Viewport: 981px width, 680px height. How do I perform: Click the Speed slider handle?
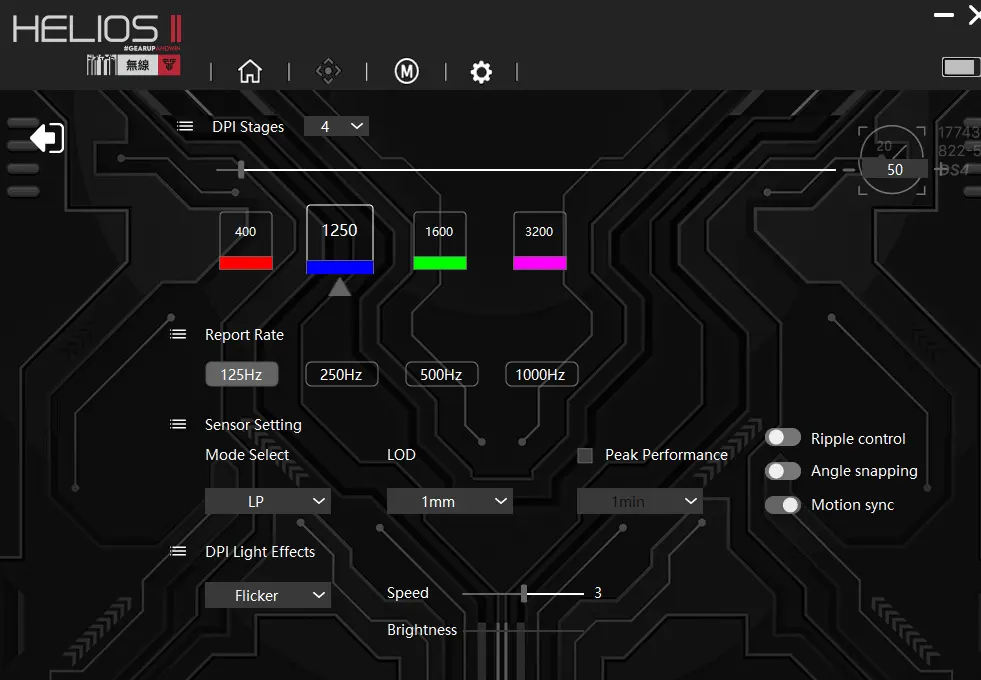point(524,593)
